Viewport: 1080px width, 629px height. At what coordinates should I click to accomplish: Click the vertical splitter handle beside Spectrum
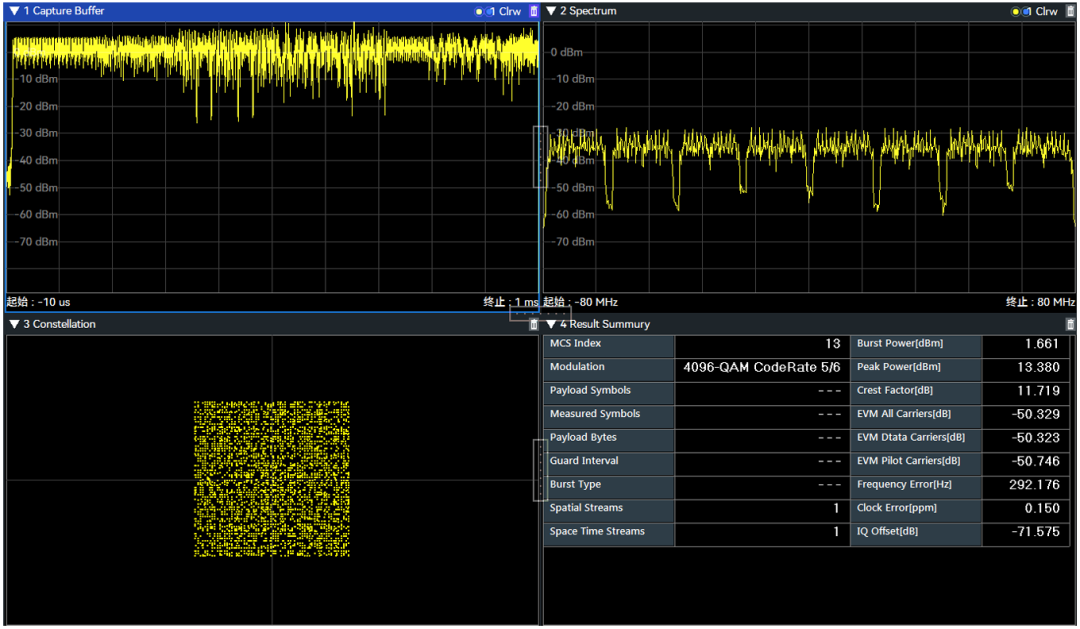click(540, 156)
